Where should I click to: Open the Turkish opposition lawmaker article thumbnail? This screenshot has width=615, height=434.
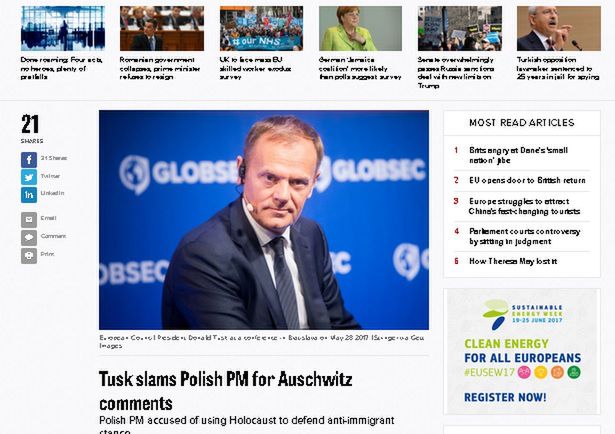pyautogui.click(x=559, y=28)
